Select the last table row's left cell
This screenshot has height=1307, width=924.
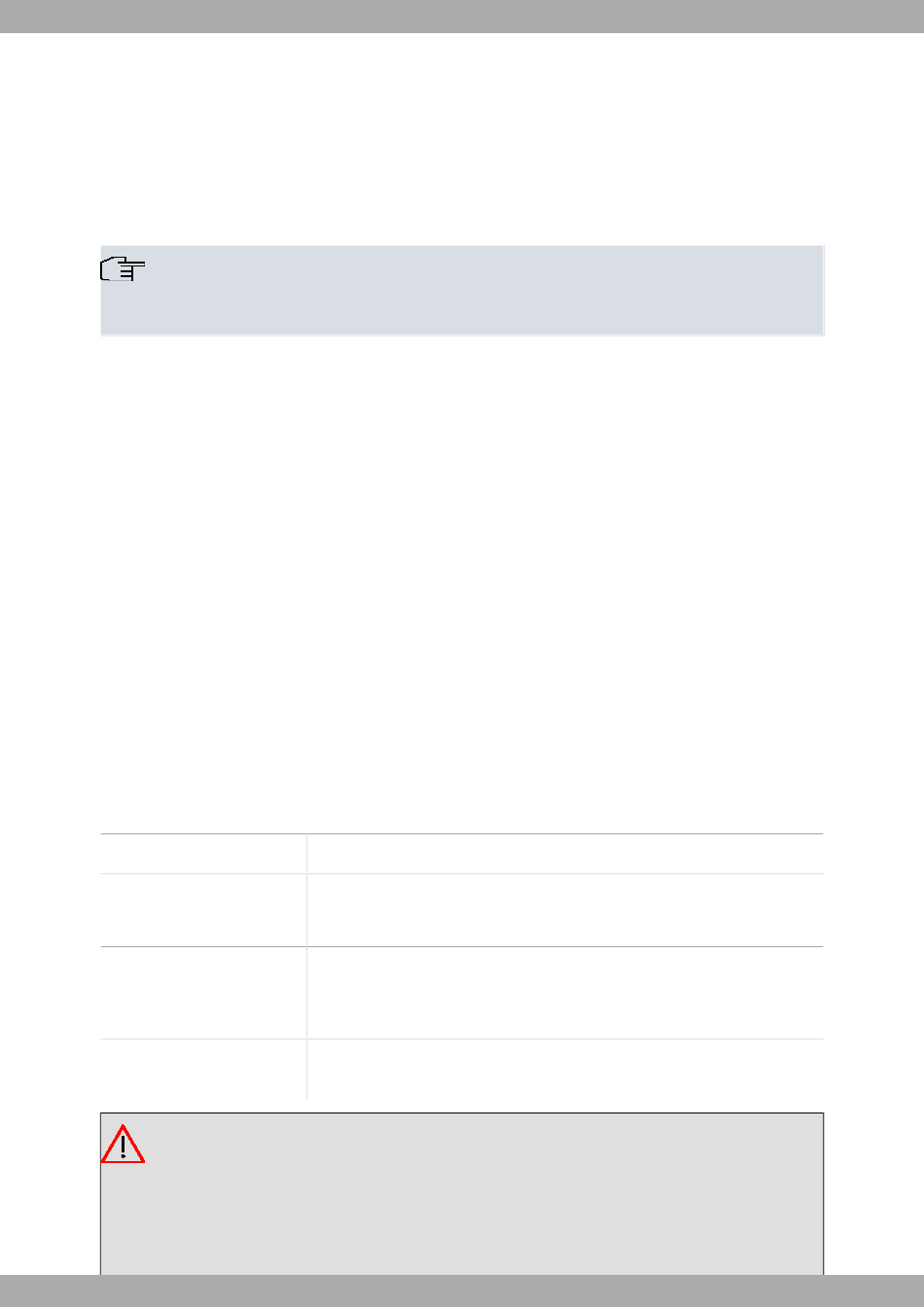click(203, 1069)
